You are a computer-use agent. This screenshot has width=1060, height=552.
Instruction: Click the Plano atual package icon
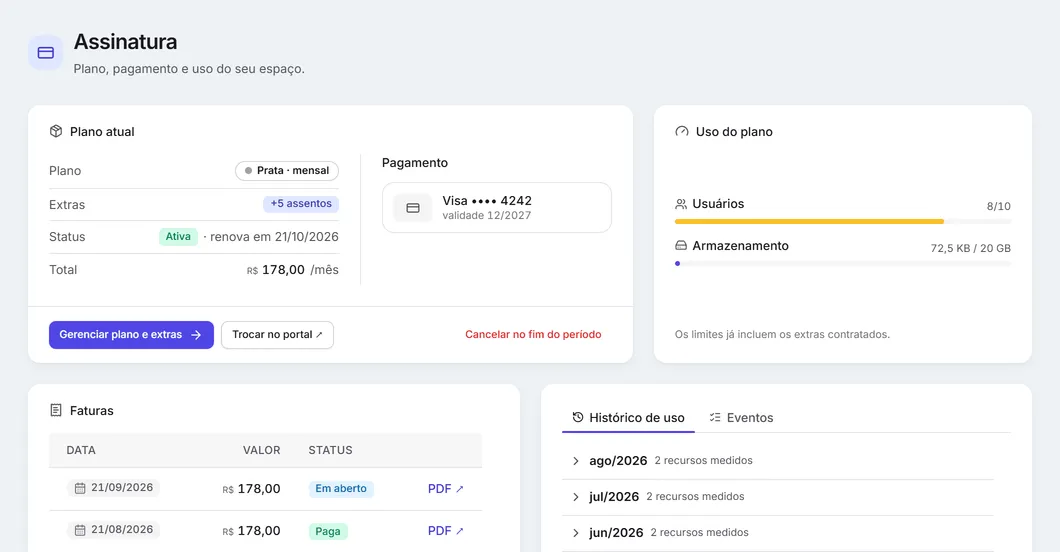tap(56, 131)
